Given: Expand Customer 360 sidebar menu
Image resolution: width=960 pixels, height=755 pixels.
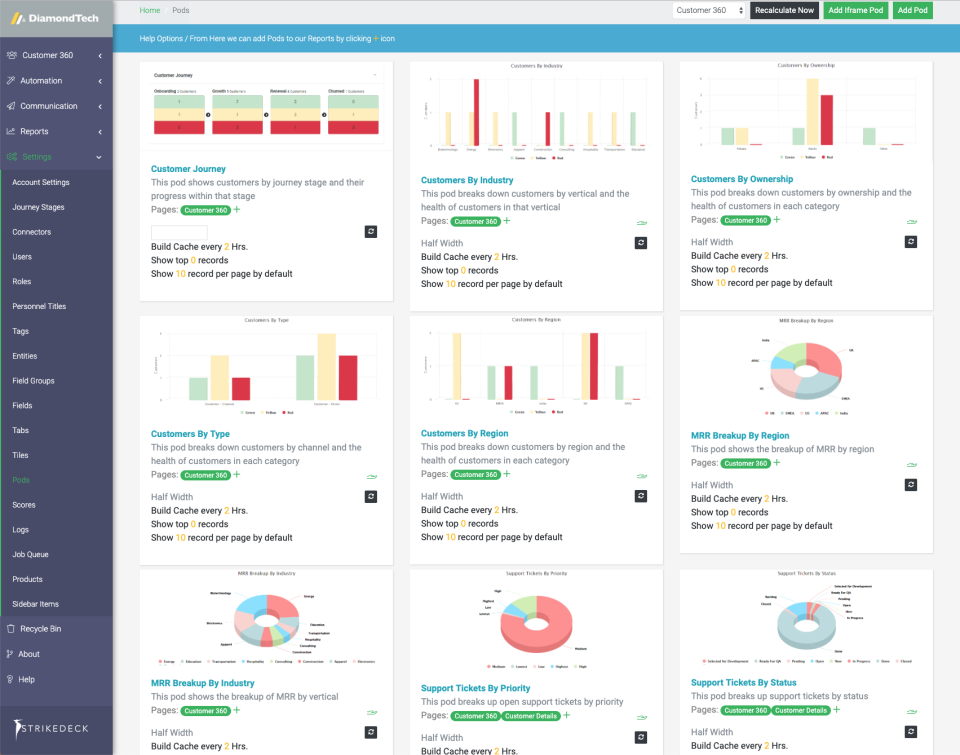Looking at the screenshot, I should (x=56, y=55).
